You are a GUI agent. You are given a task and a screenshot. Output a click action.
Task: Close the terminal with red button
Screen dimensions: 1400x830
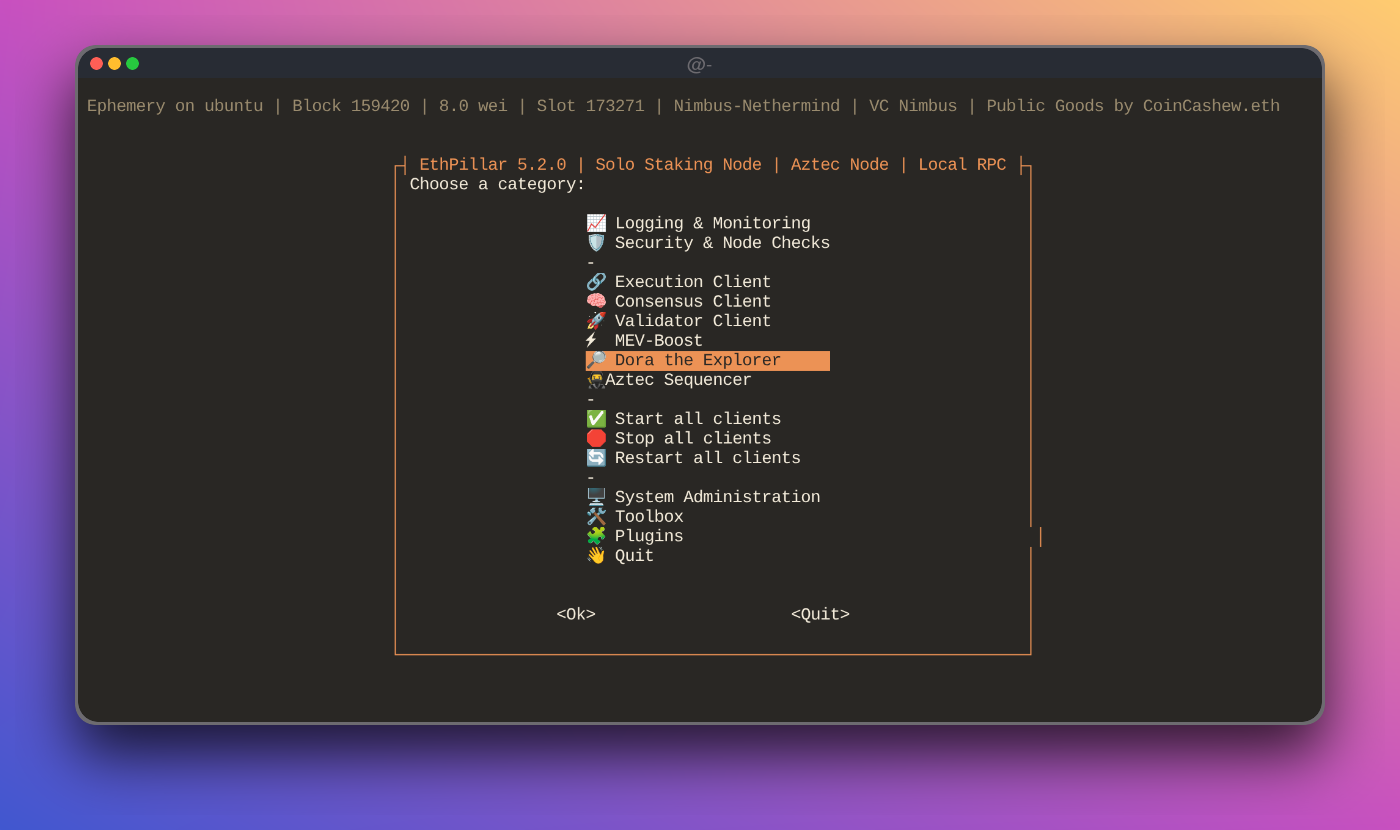[97, 63]
